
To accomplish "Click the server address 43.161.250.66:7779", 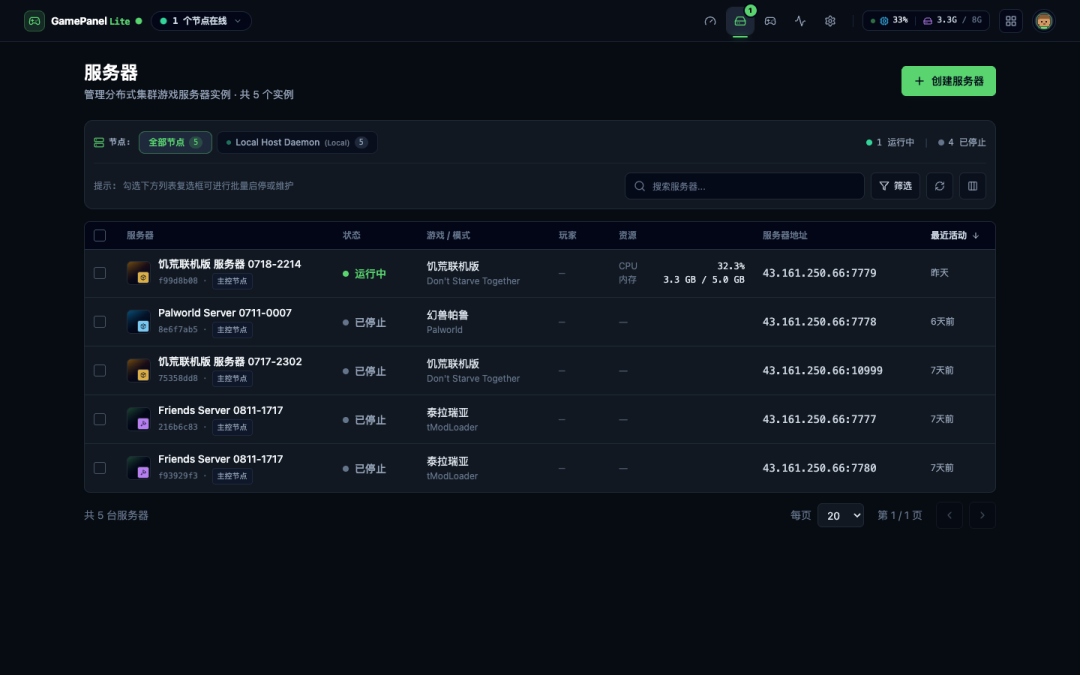I will click(819, 273).
